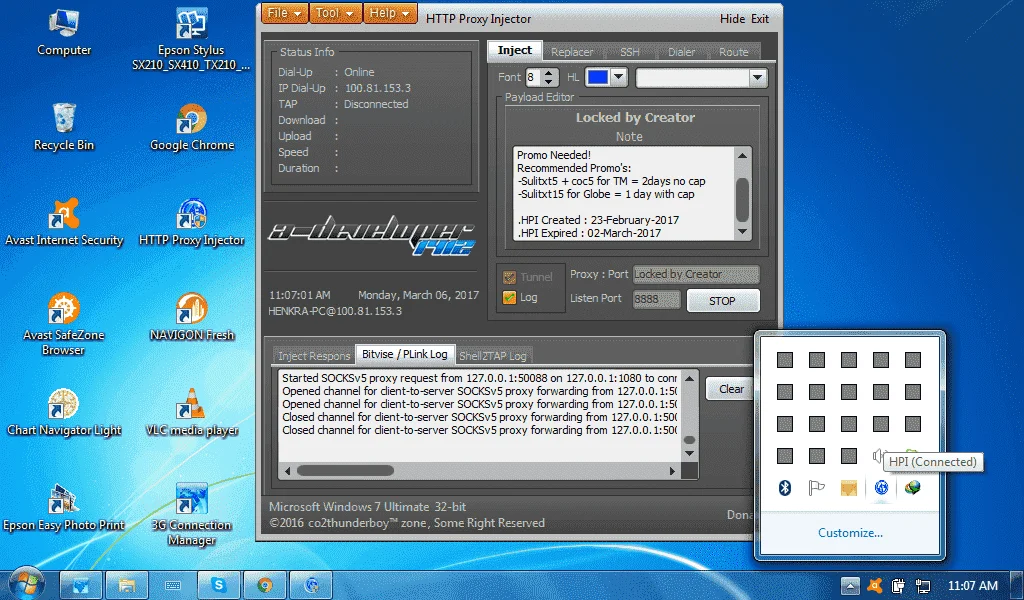Image resolution: width=1024 pixels, height=600 pixels.
Task: Open Avast SafeZone Browser shortcut
Action: coord(63,324)
